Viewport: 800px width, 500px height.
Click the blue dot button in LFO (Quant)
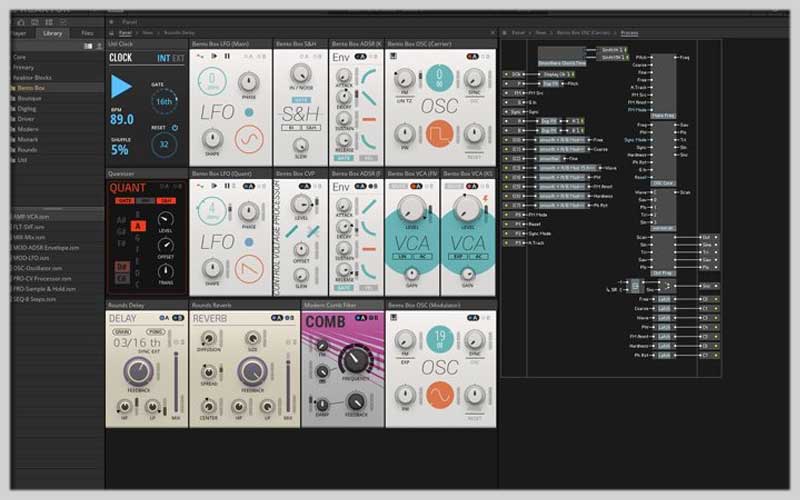[249, 242]
